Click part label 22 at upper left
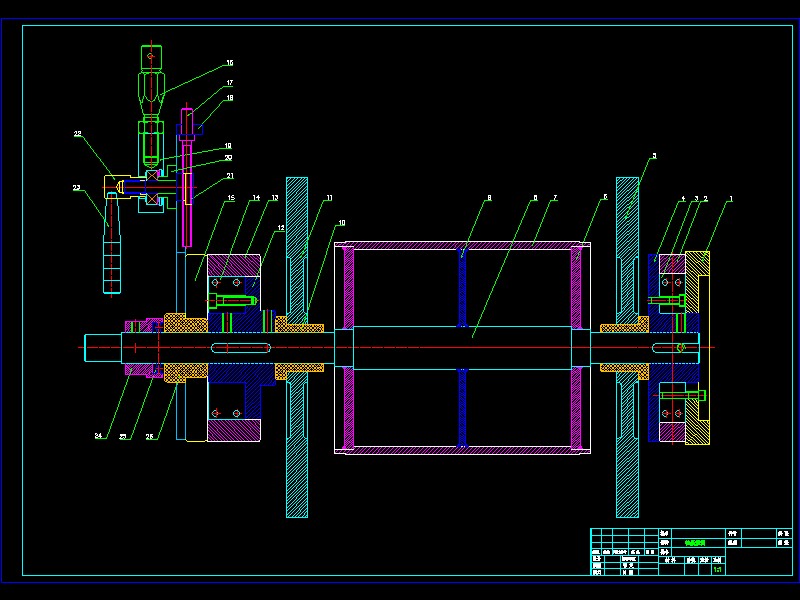The image size is (800, 600). point(78,134)
